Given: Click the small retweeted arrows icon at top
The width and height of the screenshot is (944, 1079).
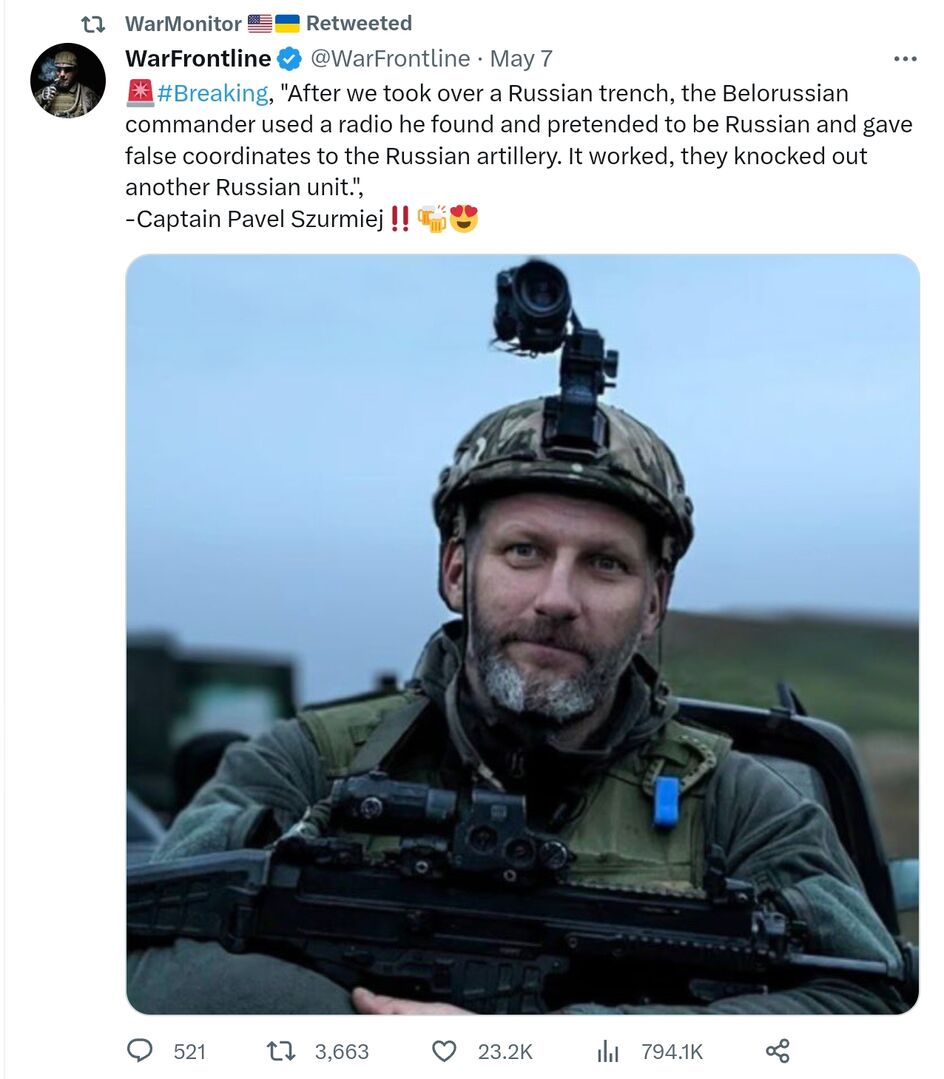Looking at the screenshot, I should click(92, 23).
